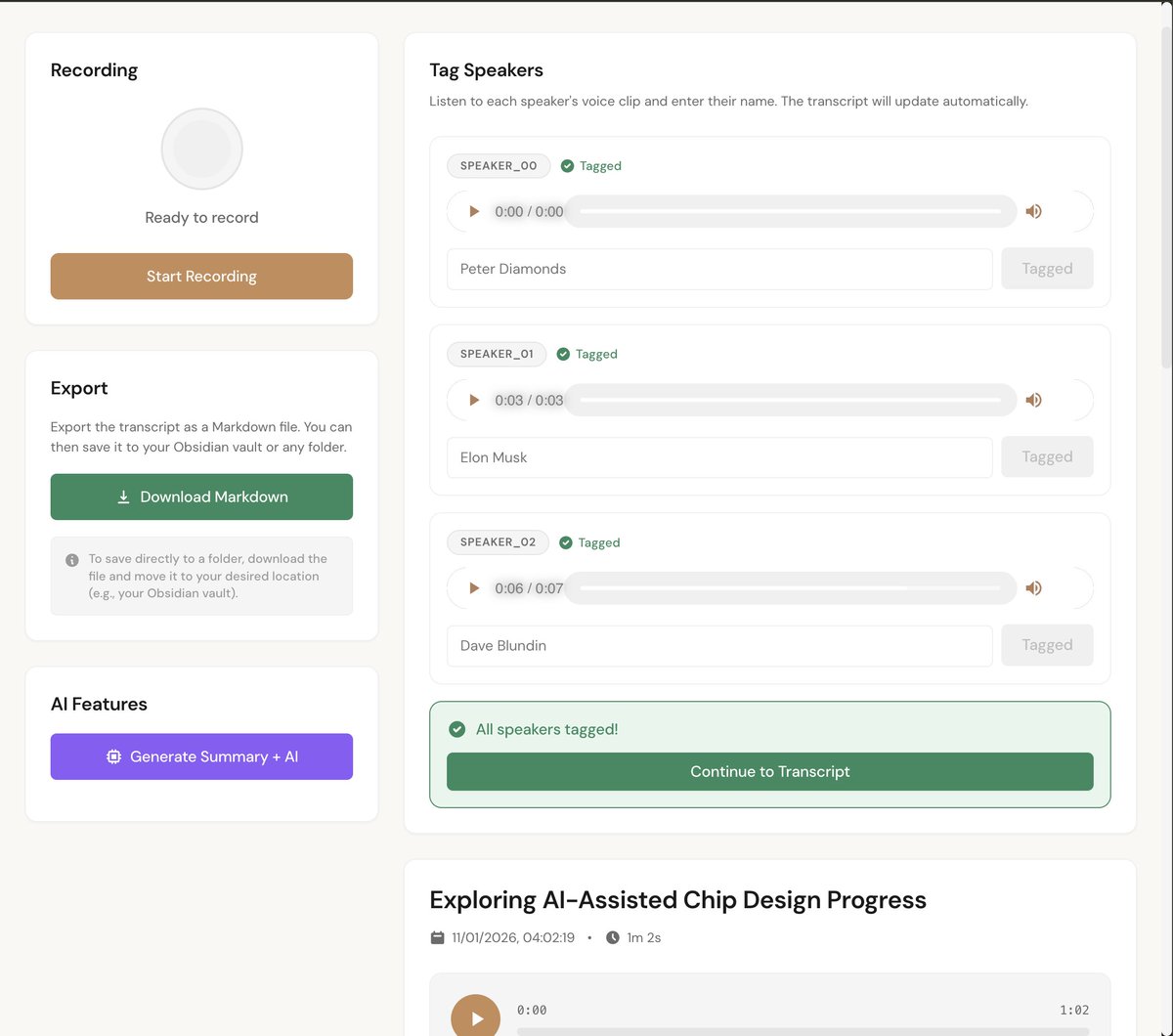1173x1036 pixels.
Task: Download the transcript as Markdown
Action: pyautogui.click(x=201, y=496)
